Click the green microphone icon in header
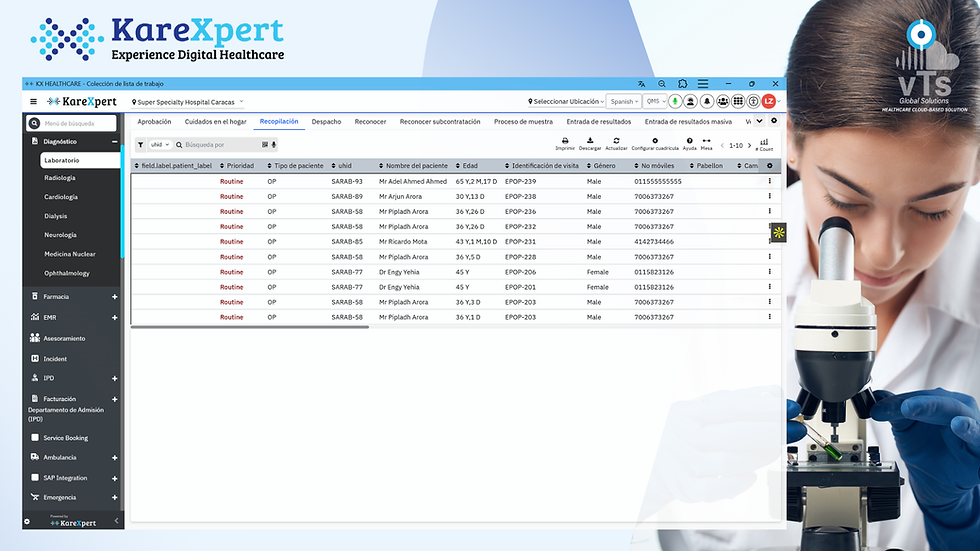Viewport: 980px width, 551px height. 675,101
